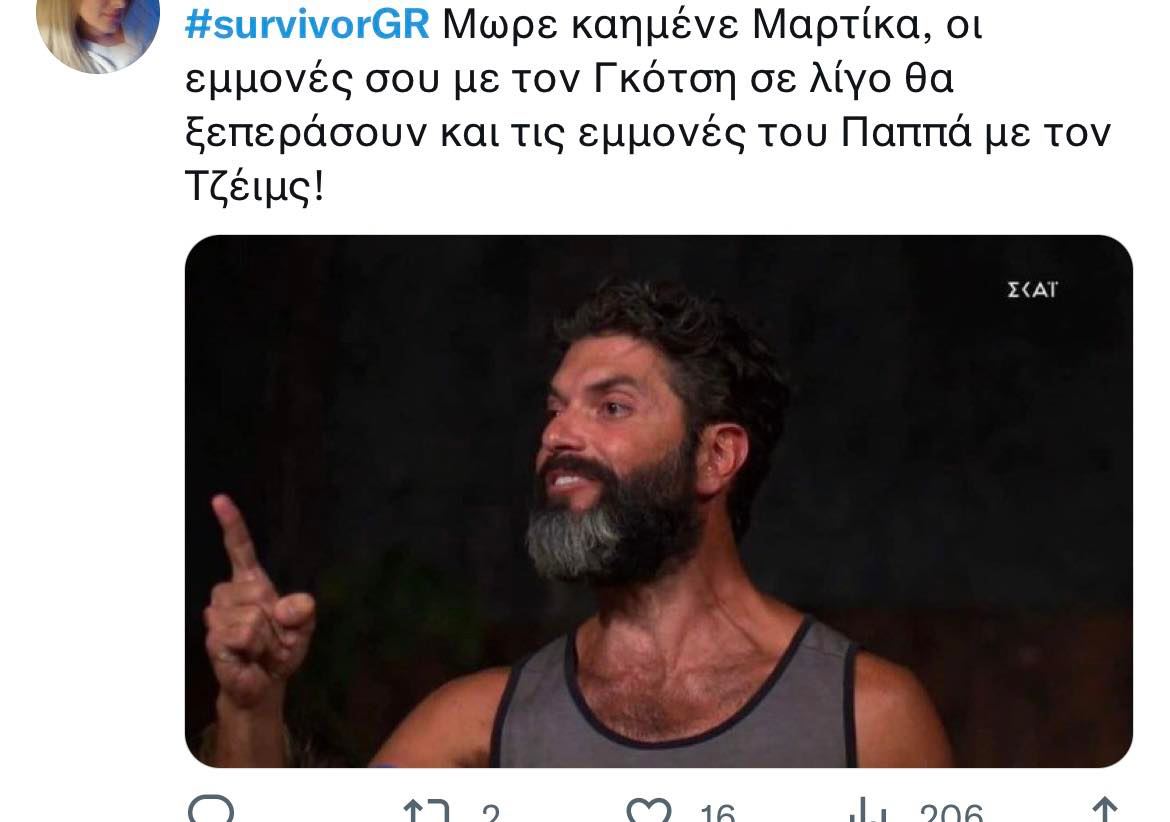Select the view count showing 206
The width and height of the screenshot is (1170, 822).
[x=951, y=812]
